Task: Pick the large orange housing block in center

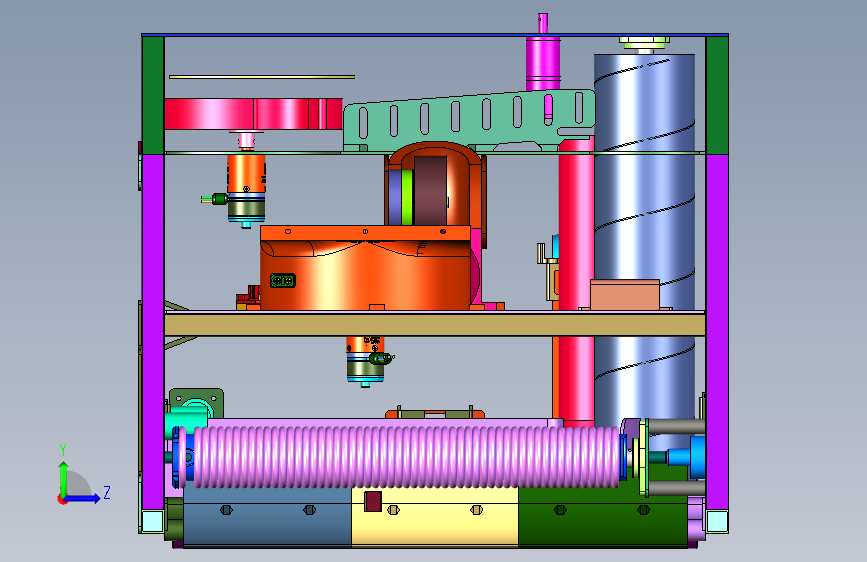Action: click(365, 268)
